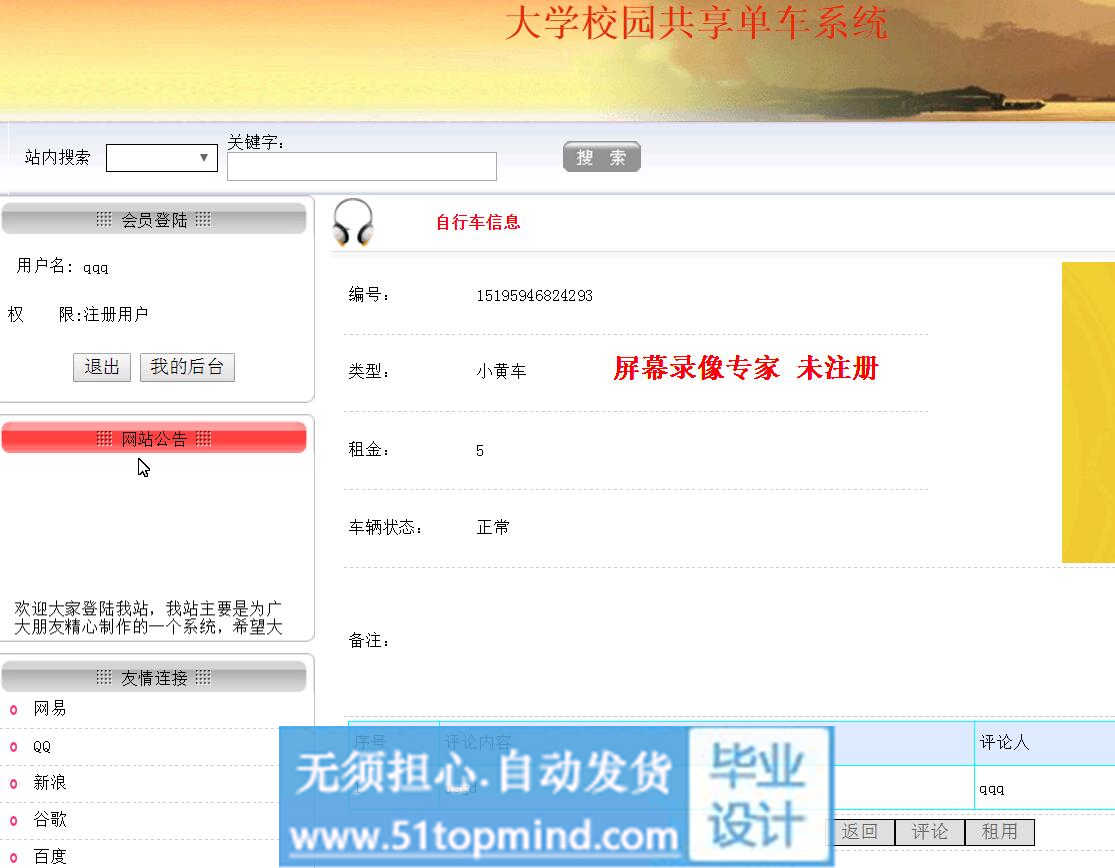
Task: Click the red 网站公告 panel header
Action: point(154,438)
